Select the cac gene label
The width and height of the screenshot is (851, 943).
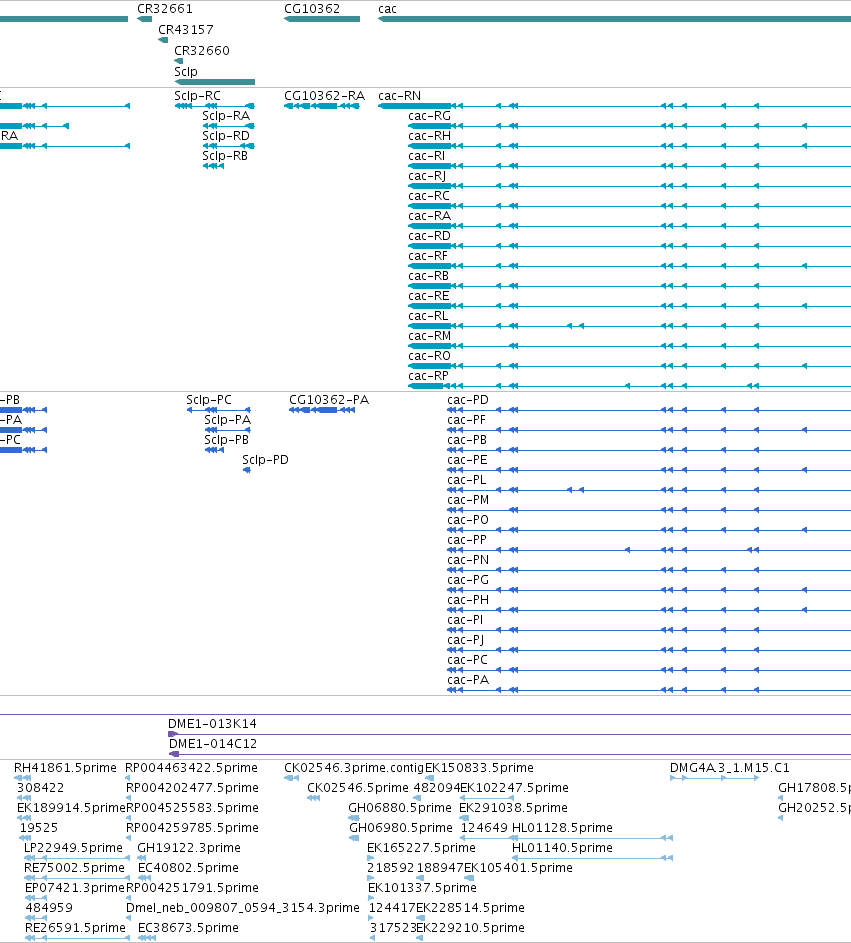point(387,9)
